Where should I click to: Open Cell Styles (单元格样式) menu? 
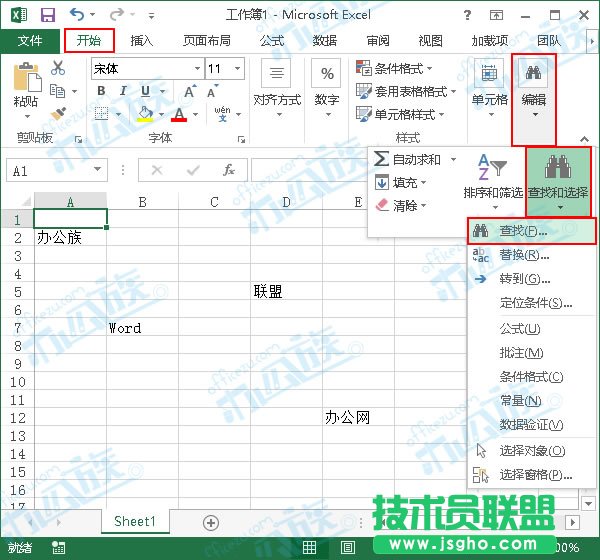[x=400, y=114]
